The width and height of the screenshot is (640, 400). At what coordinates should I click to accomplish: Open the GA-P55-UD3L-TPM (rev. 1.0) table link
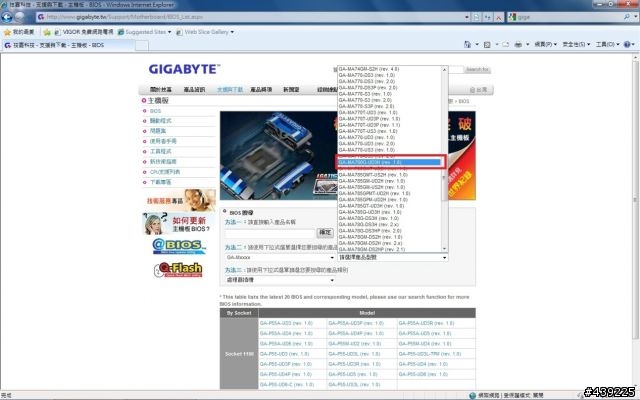coord(430,354)
